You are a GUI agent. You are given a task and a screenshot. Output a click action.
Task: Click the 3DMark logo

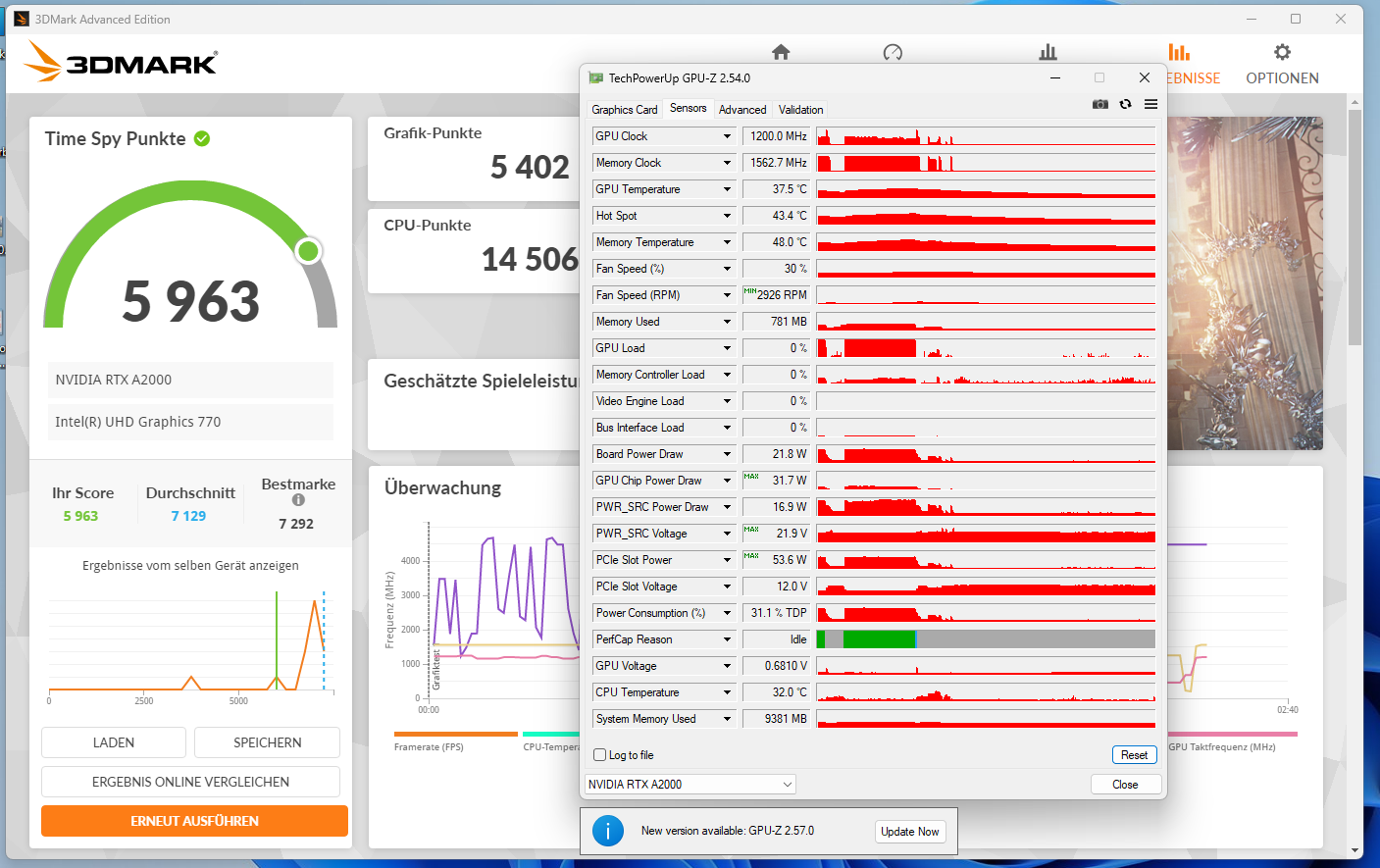coord(121,62)
